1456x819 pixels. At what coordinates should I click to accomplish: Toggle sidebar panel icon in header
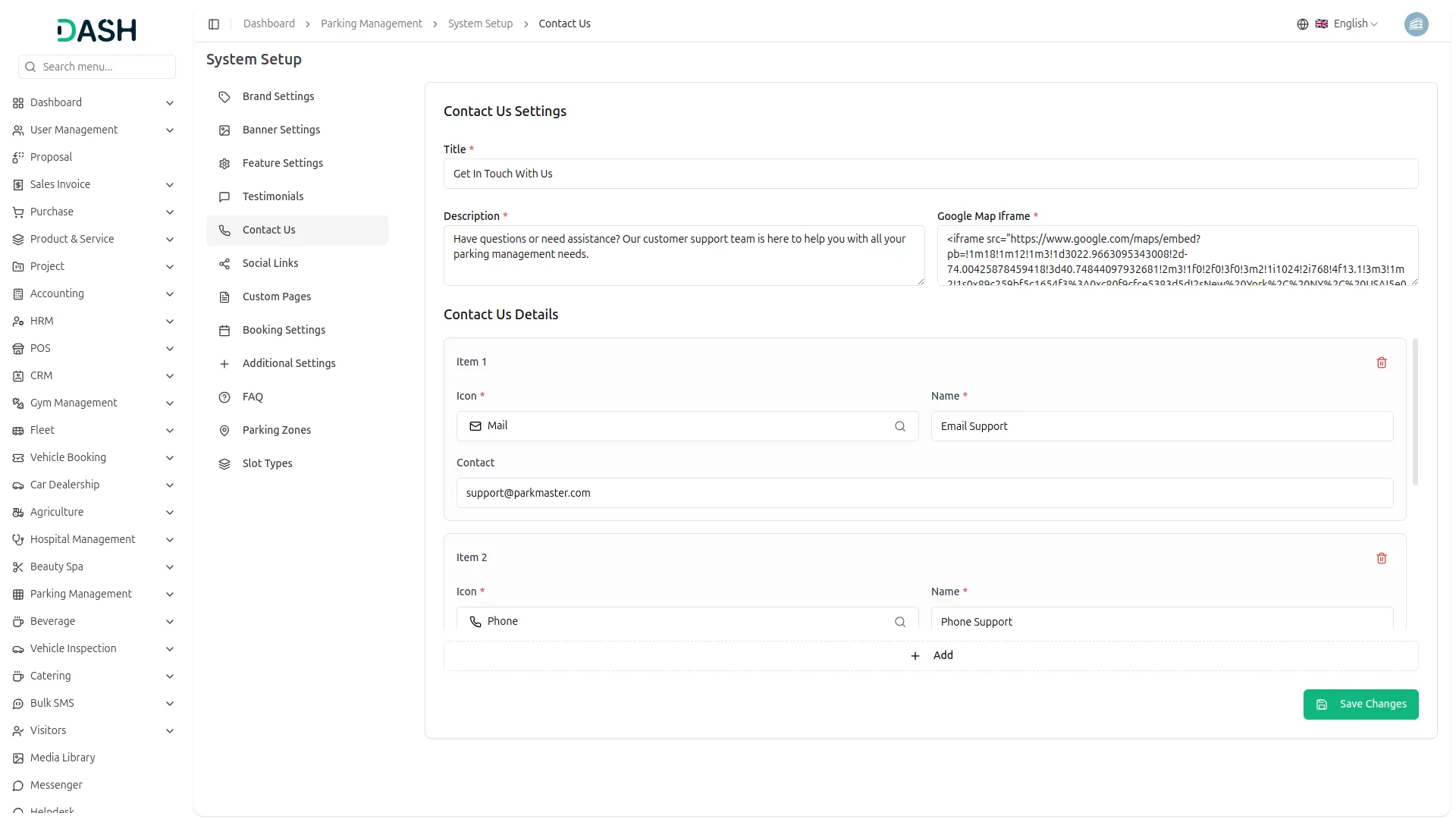coord(214,24)
